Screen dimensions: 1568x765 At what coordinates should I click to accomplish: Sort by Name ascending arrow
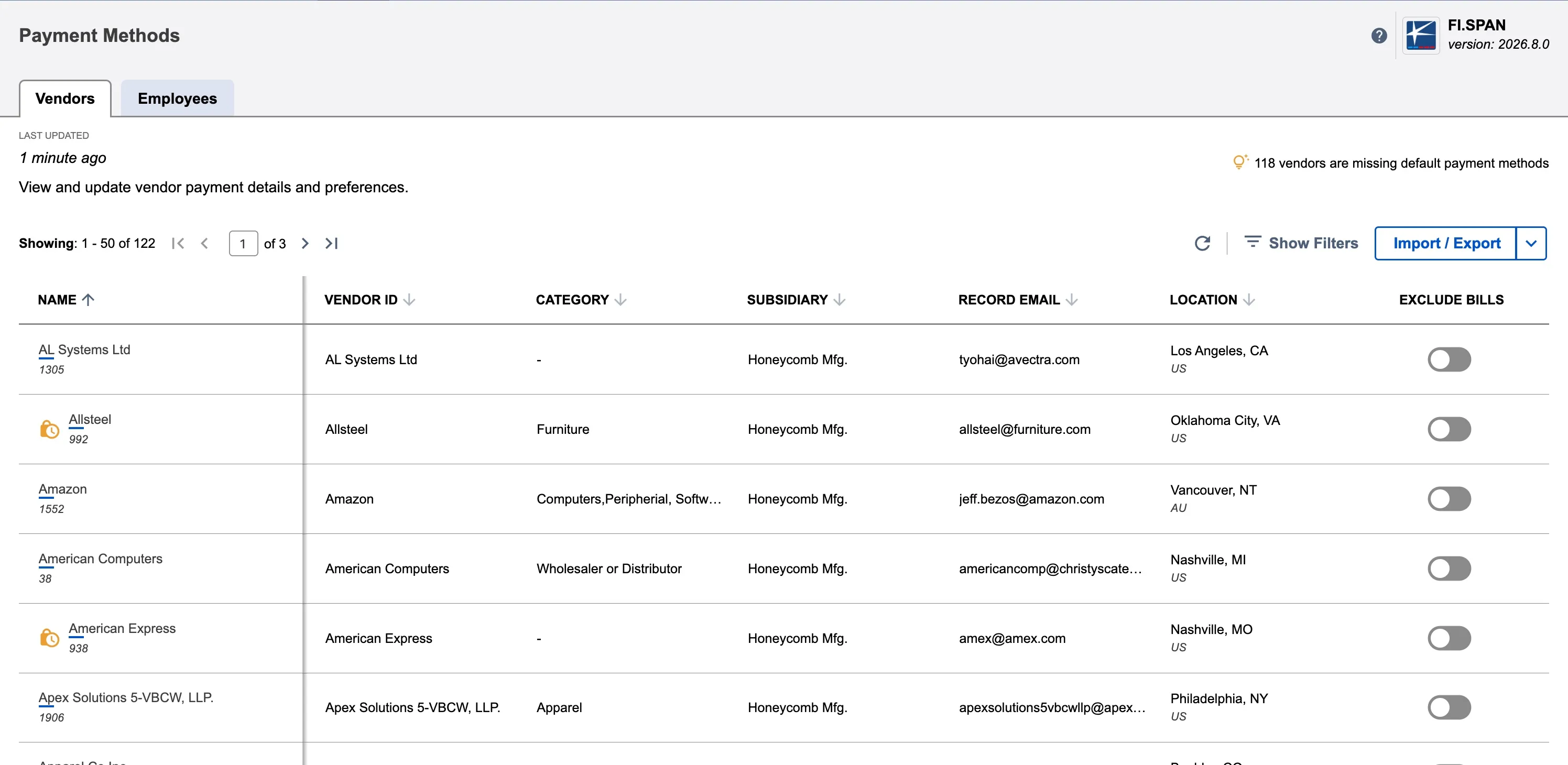click(x=88, y=299)
